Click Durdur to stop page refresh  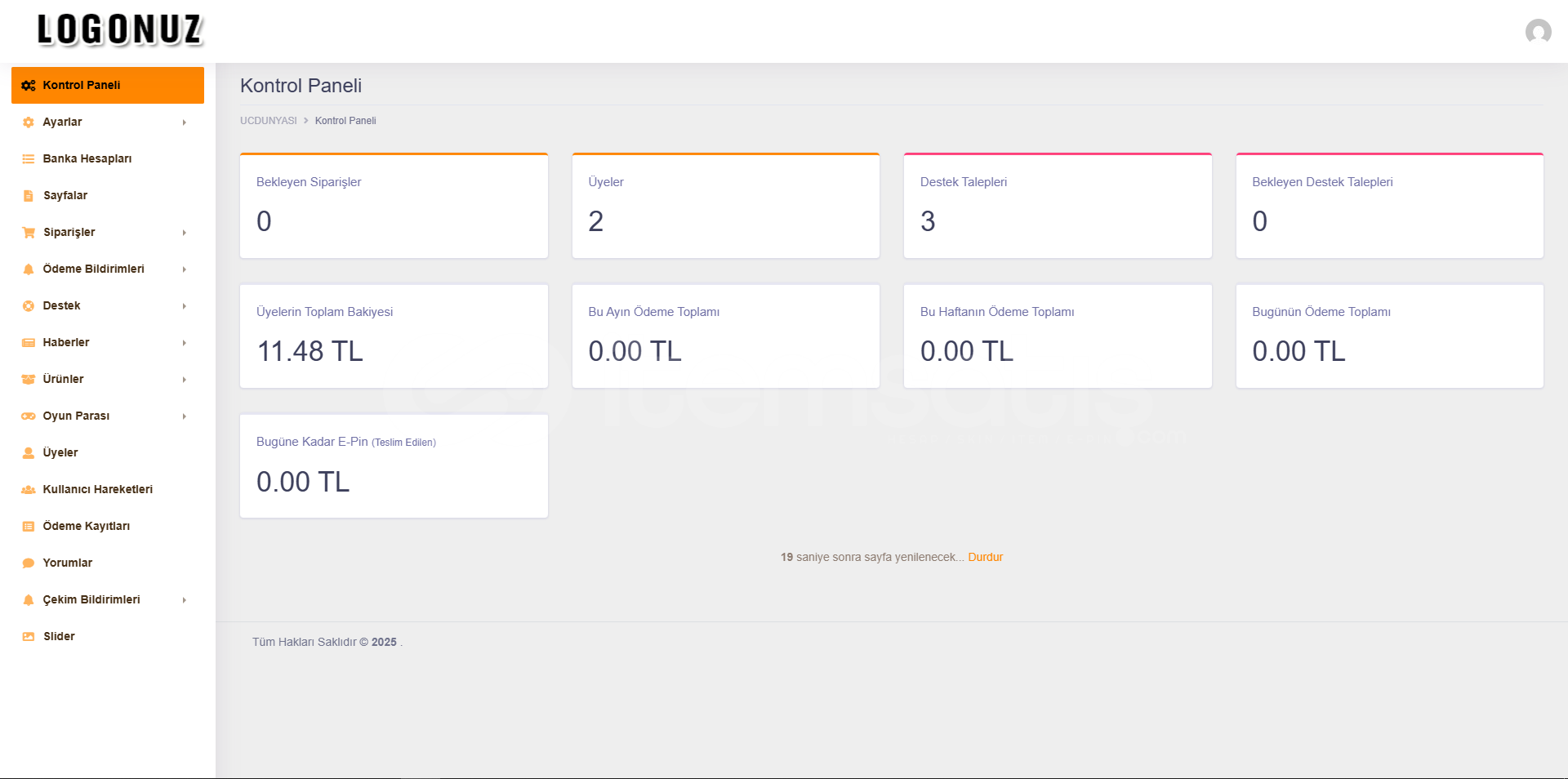pyautogui.click(x=985, y=557)
